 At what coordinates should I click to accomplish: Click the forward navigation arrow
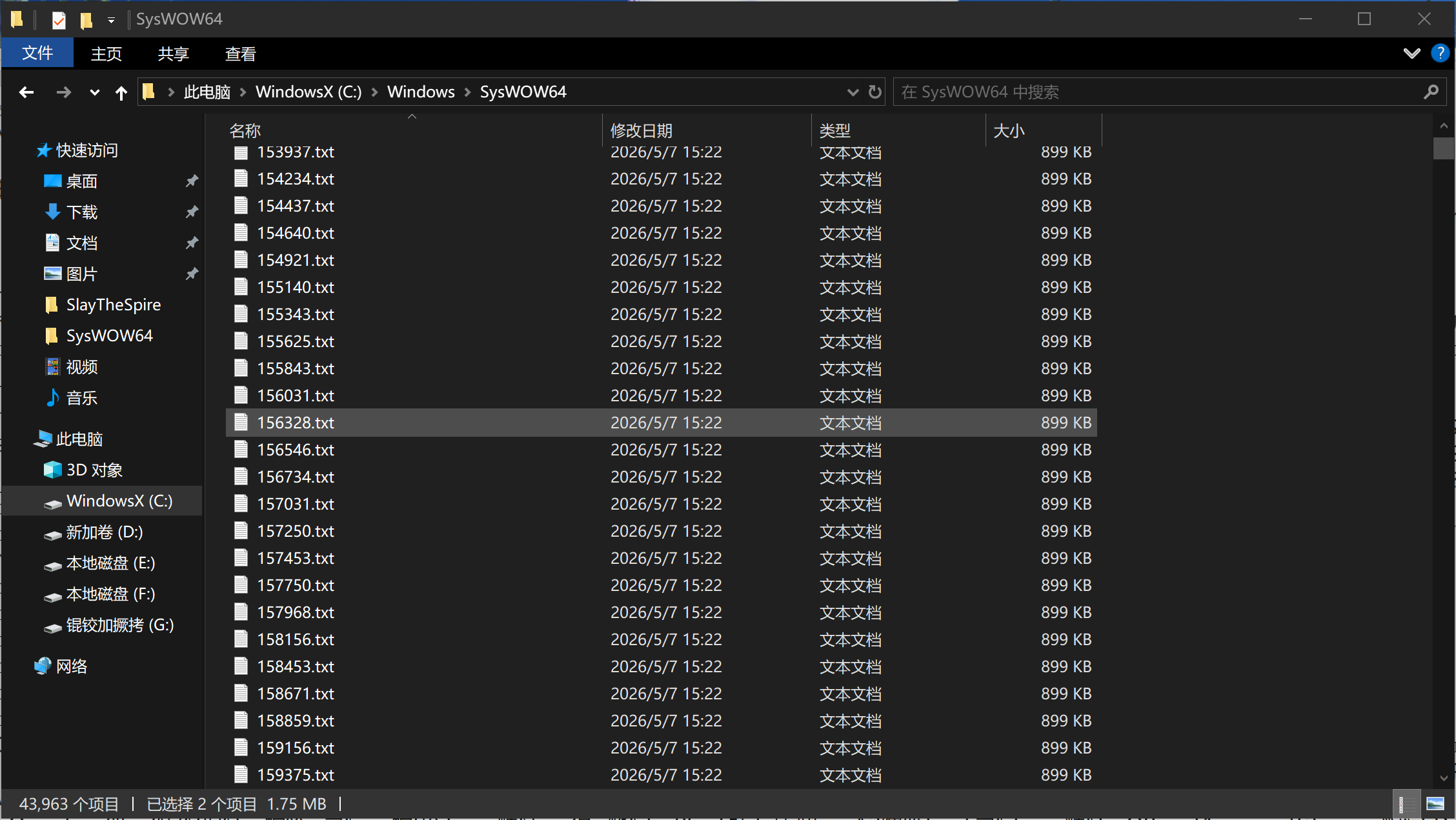pos(63,92)
